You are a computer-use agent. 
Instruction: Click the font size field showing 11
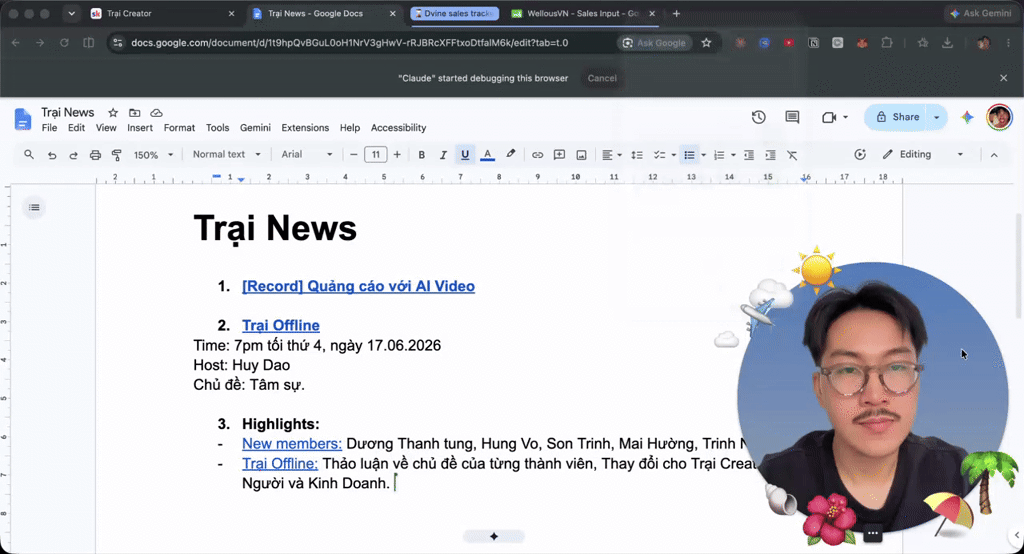point(376,155)
